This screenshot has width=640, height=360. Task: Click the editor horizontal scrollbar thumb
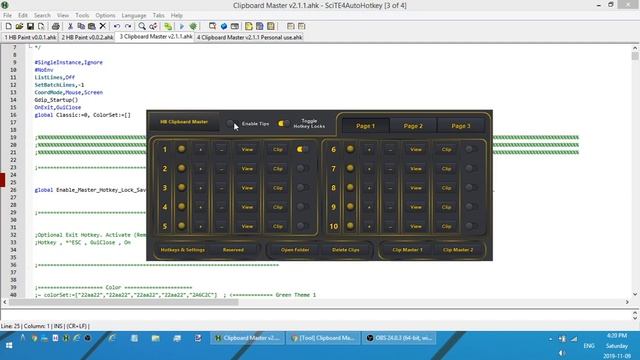tap(123, 302)
